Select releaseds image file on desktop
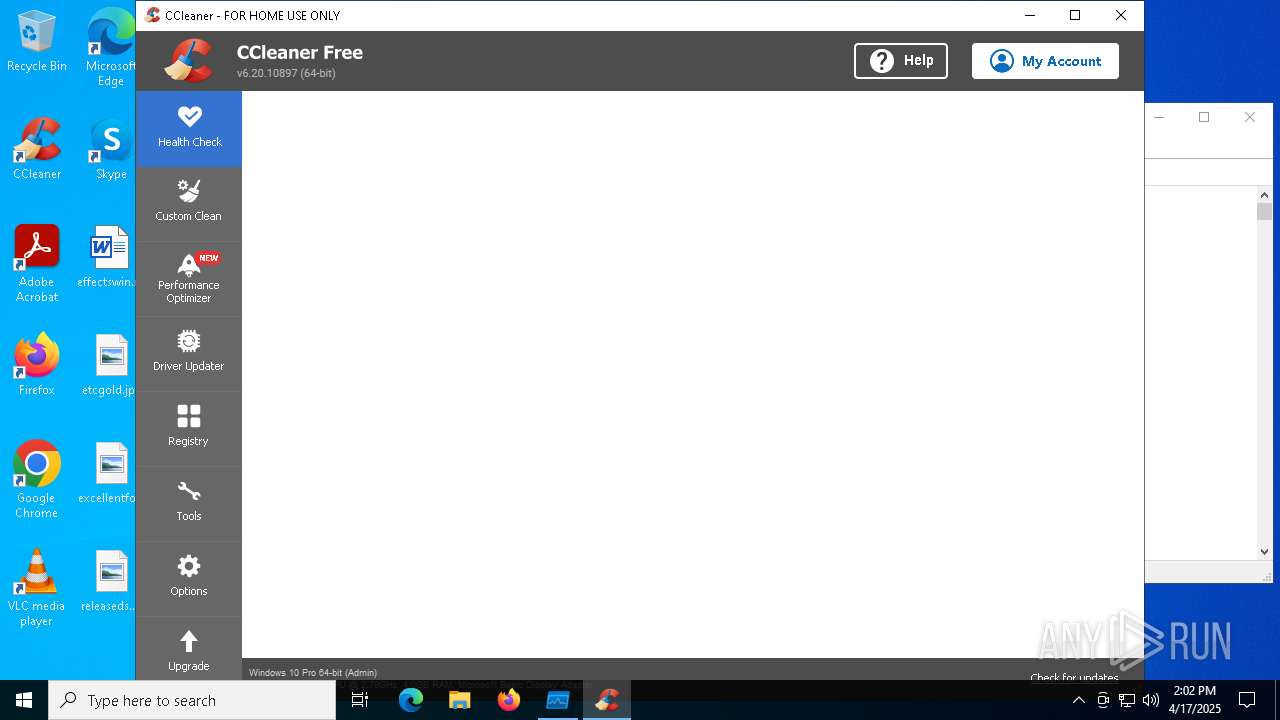This screenshot has height=720, width=1280. pyautogui.click(x=108, y=581)
